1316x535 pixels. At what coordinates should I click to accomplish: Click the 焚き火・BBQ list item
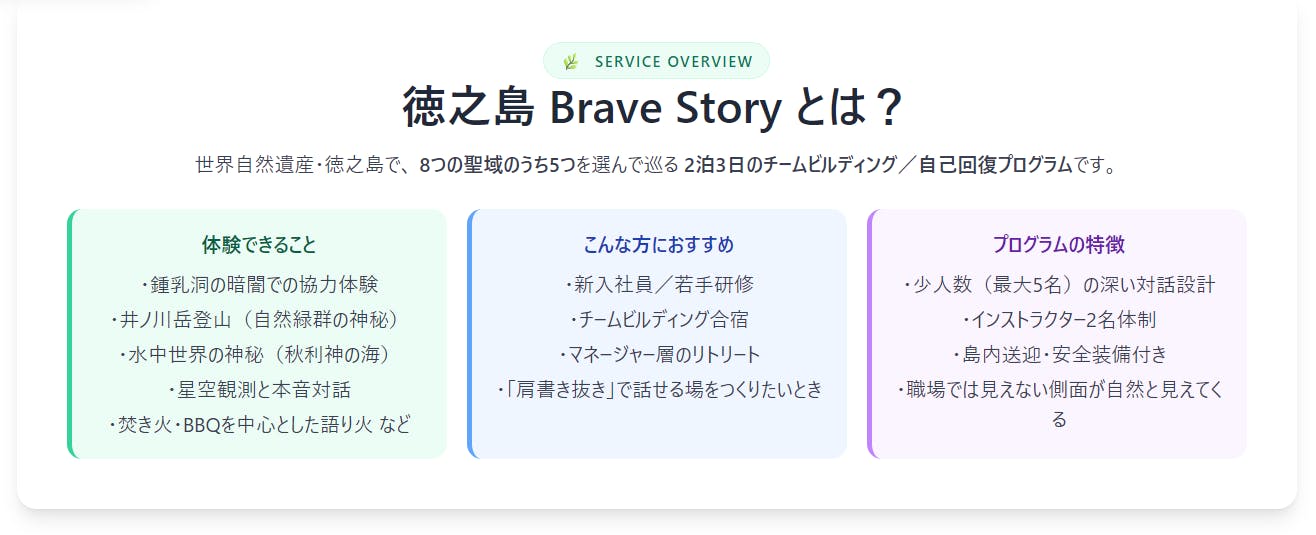[259, 425]
